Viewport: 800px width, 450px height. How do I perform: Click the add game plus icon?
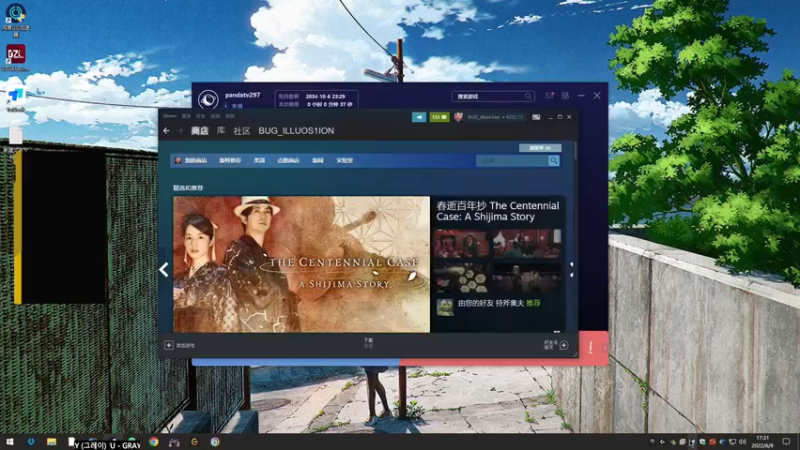[x=169, y=345]
